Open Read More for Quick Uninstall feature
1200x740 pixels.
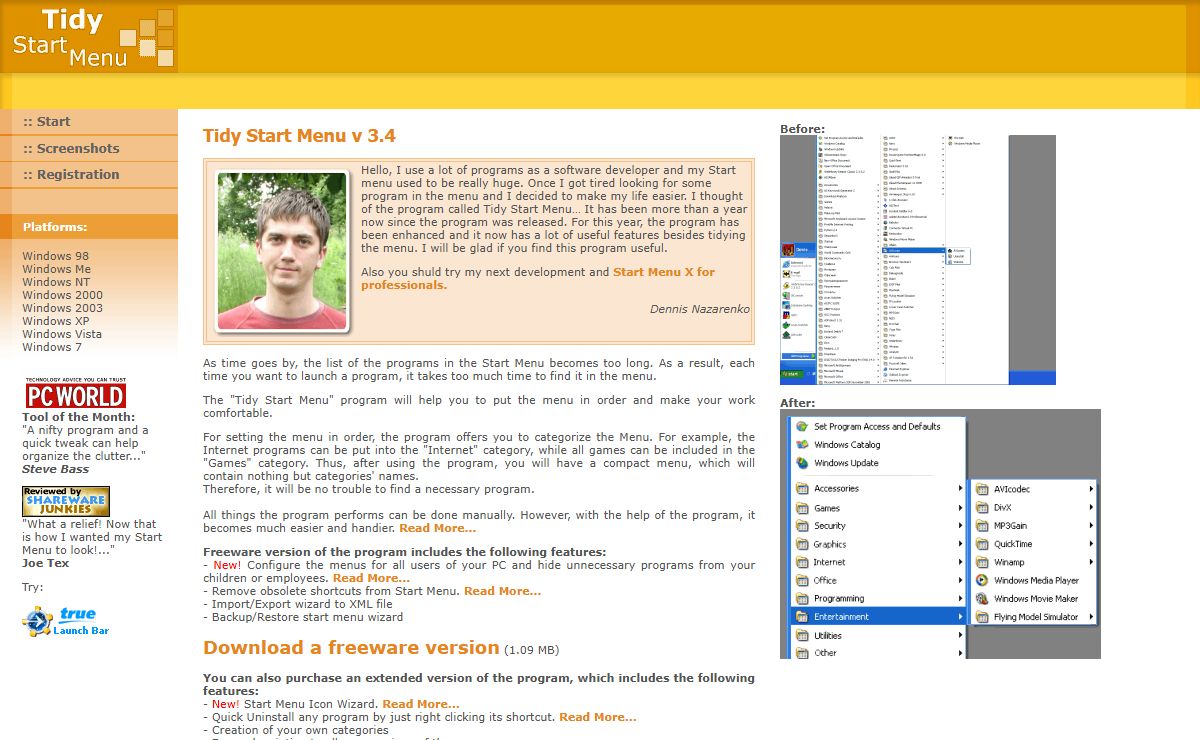[x=598, y=717]
